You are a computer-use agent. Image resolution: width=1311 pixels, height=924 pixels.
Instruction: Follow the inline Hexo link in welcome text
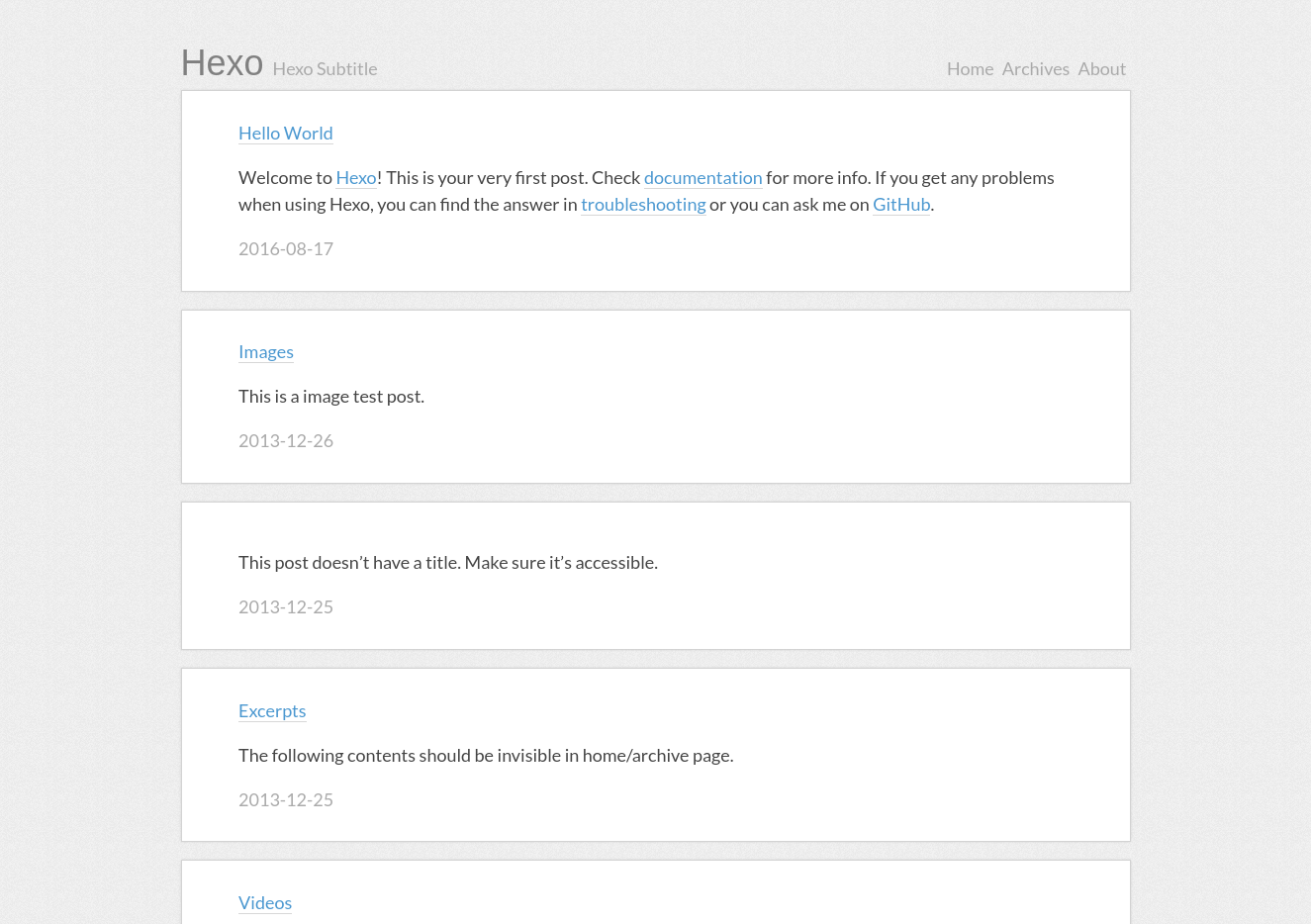pos(355,178)
